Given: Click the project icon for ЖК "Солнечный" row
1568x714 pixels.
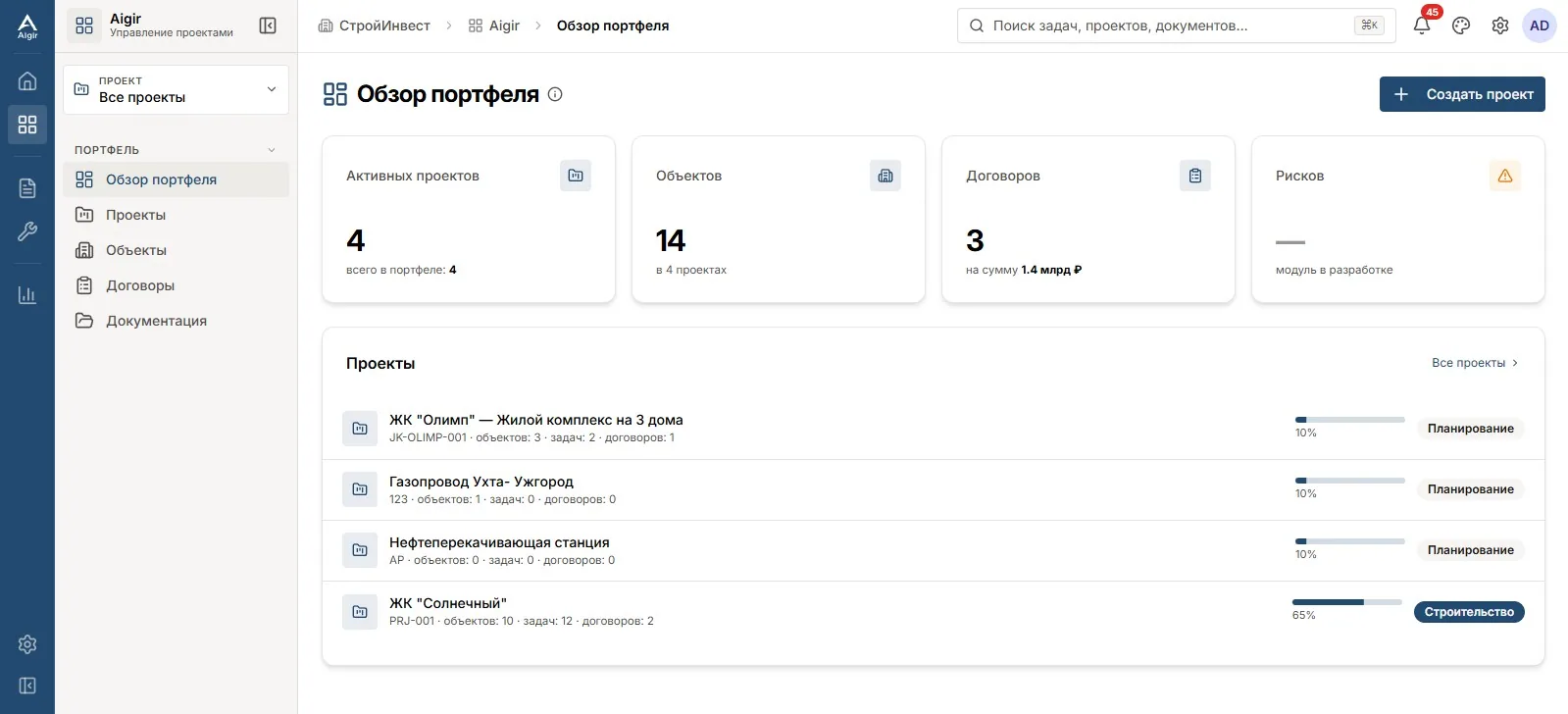Looking at the screenshot, I should (x=360, y=611).
